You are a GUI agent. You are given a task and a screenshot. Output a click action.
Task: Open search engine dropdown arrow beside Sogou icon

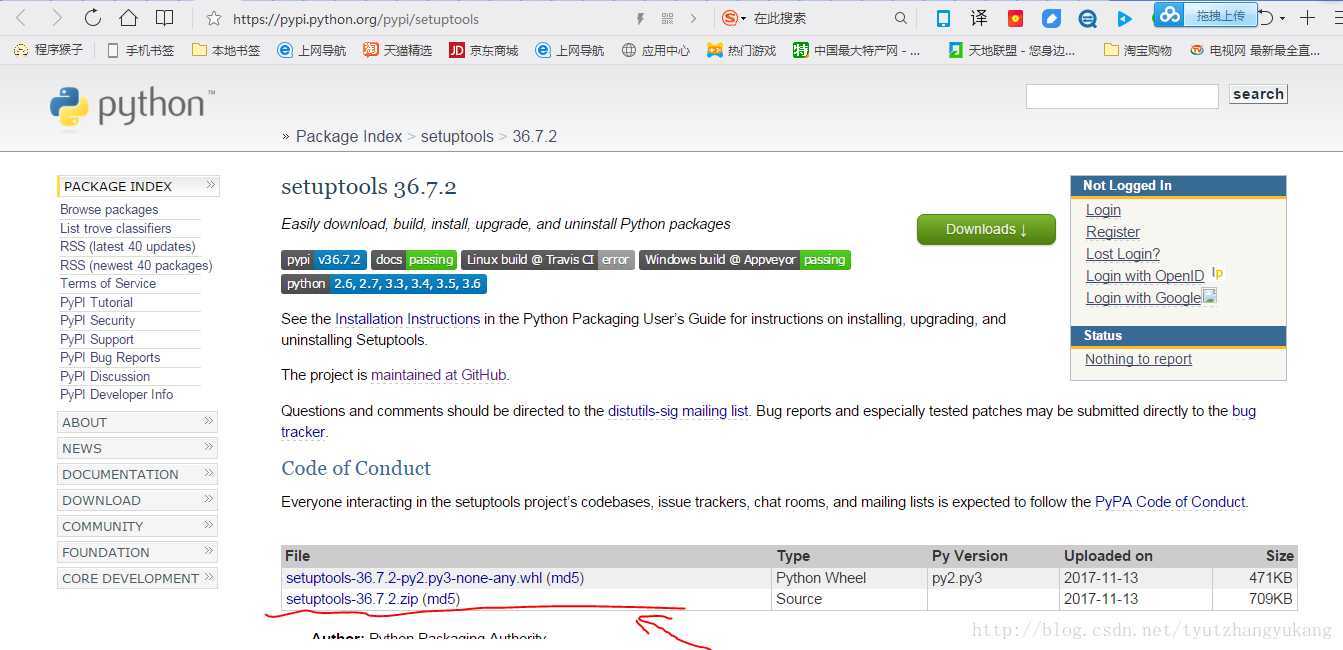[743, 19]
